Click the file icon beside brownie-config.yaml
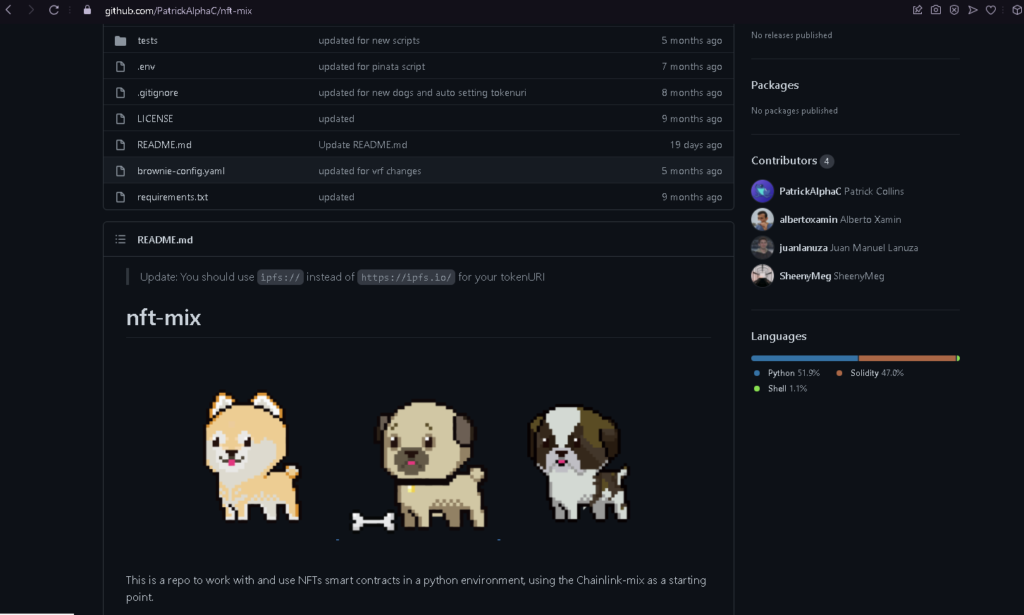The height and width of the screenshot is (615, 1024). pyautogui.click(x=120, y=171)
